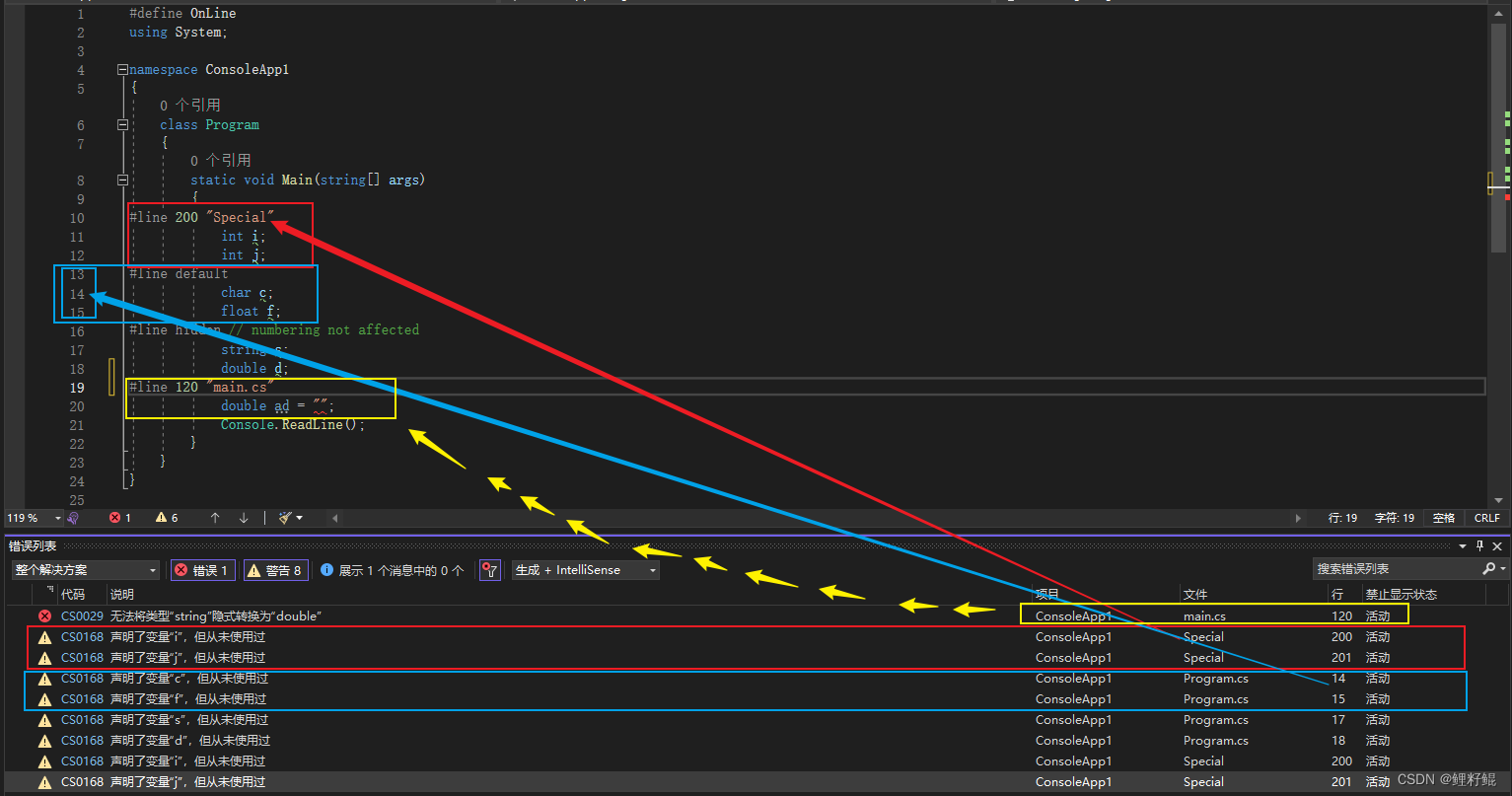The image size is (1512, 796).
Task: Click the "Program.cs" file cell for line 14
Action: pos(1216,679)
